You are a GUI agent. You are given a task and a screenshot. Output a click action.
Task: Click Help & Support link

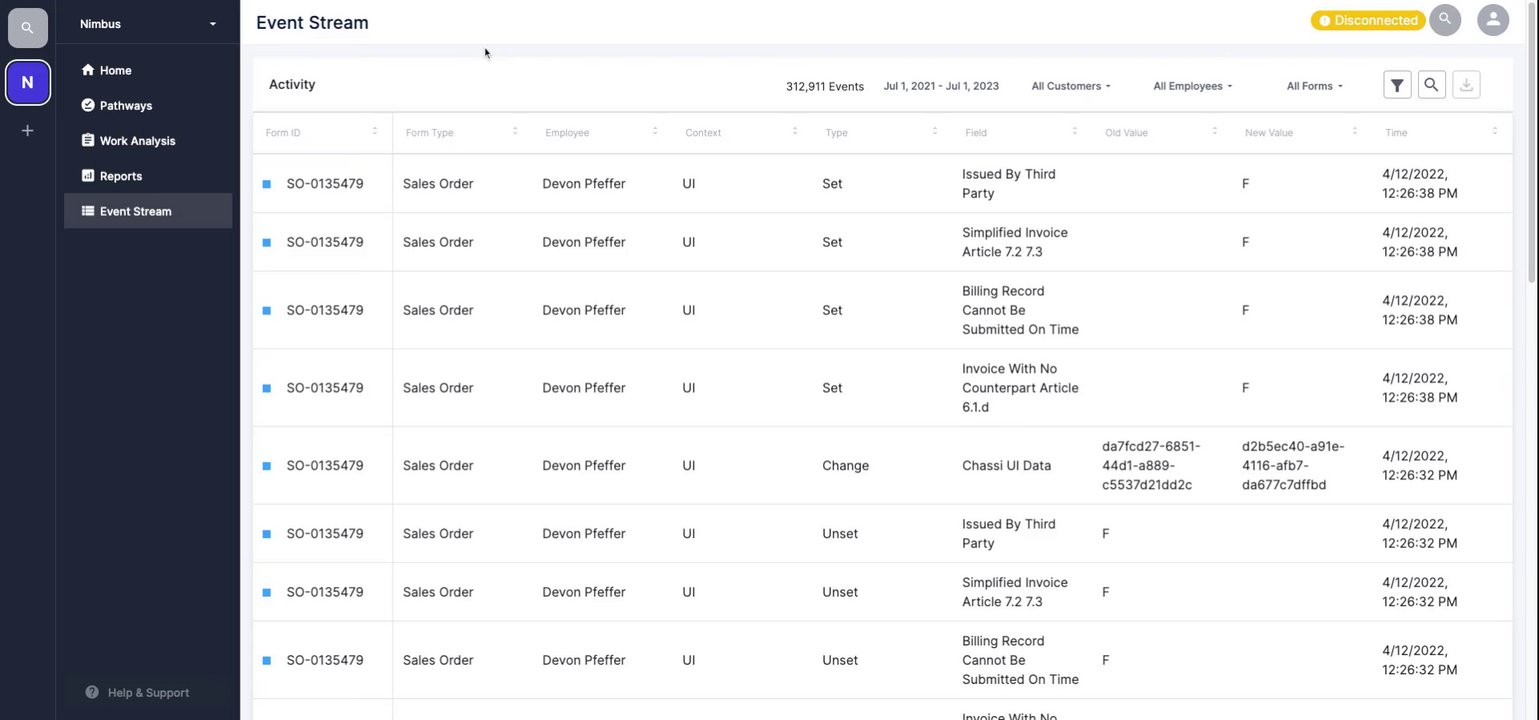click(x=147, y=693)
